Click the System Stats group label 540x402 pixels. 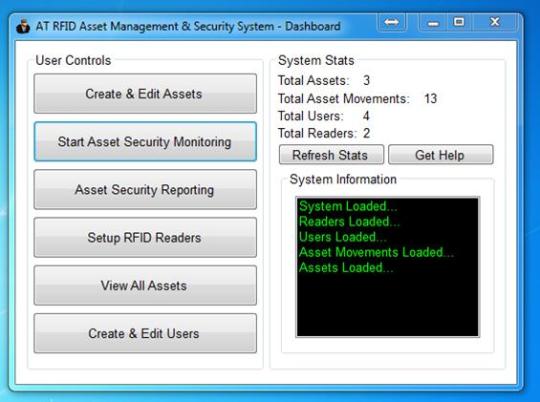316,61
